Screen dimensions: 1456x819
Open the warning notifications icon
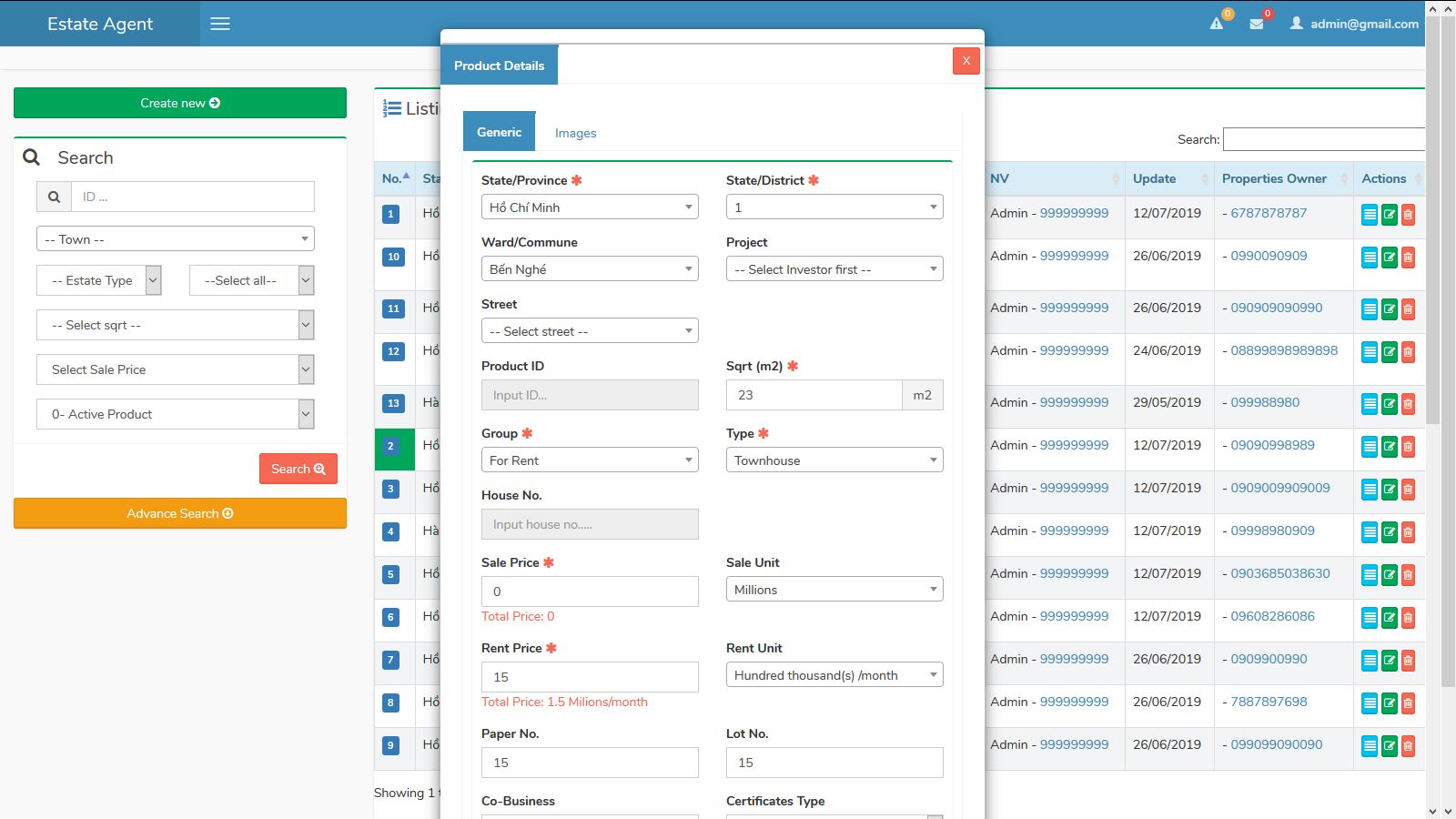click(1217, 24)
